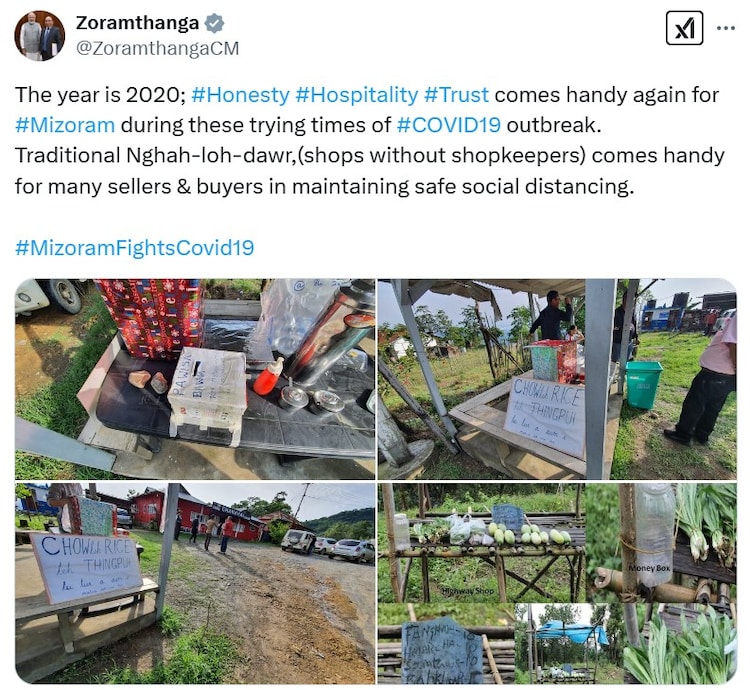Click the Money Box label in the collage

coord(649,568)
